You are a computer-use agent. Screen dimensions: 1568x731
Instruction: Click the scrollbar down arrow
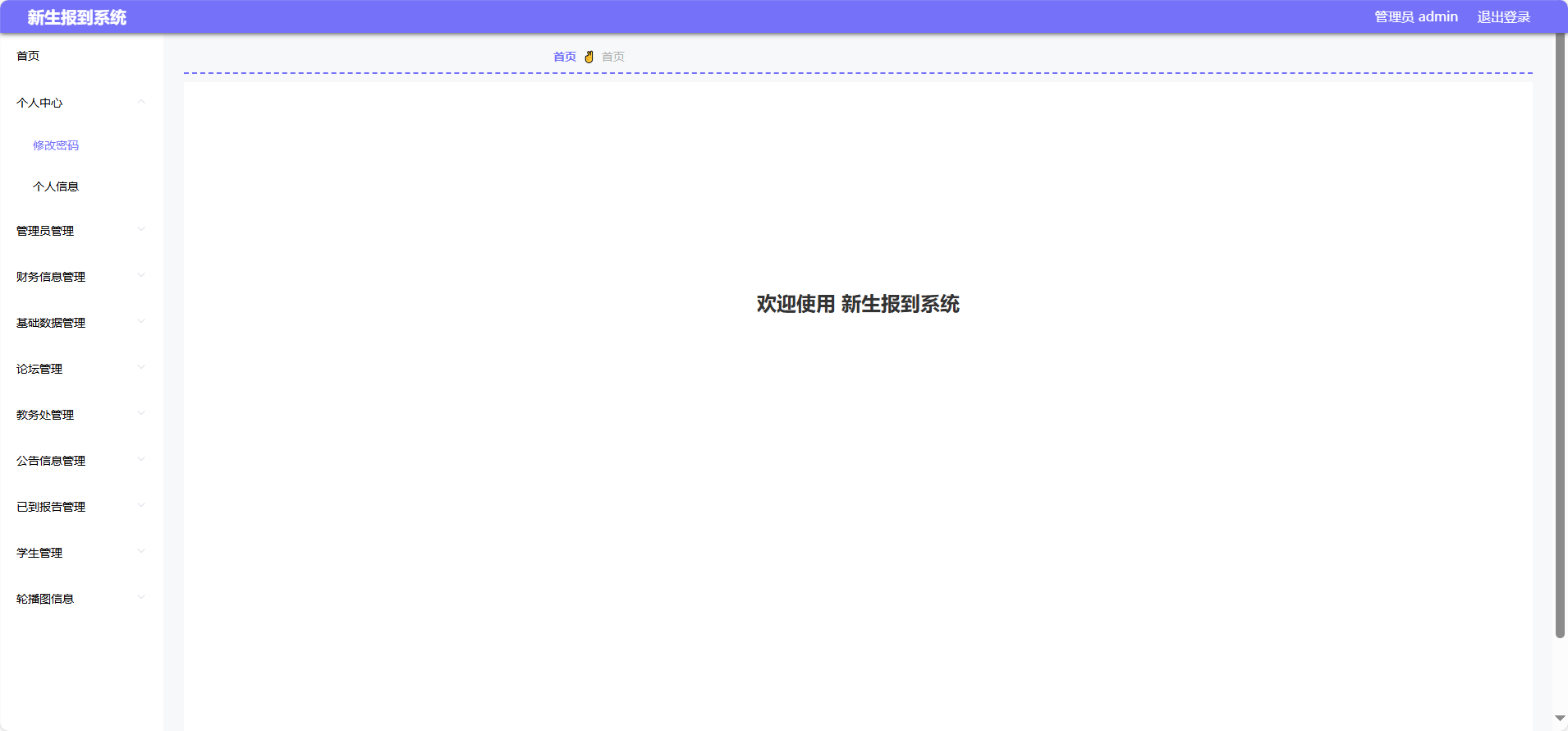1560,719
